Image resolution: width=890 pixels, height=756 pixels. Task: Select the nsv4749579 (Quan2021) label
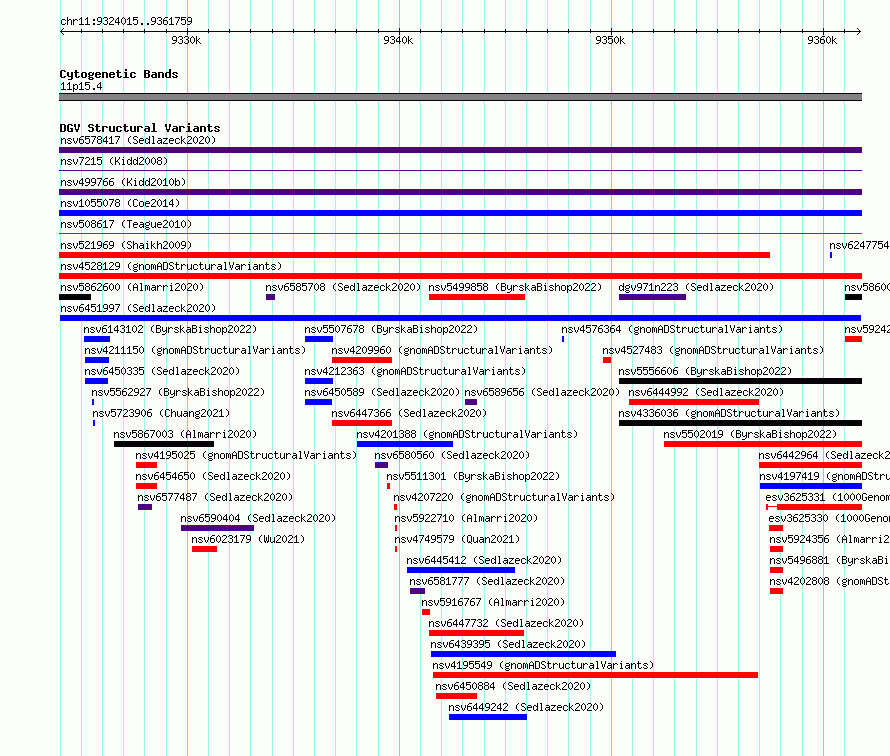[457, 539]
